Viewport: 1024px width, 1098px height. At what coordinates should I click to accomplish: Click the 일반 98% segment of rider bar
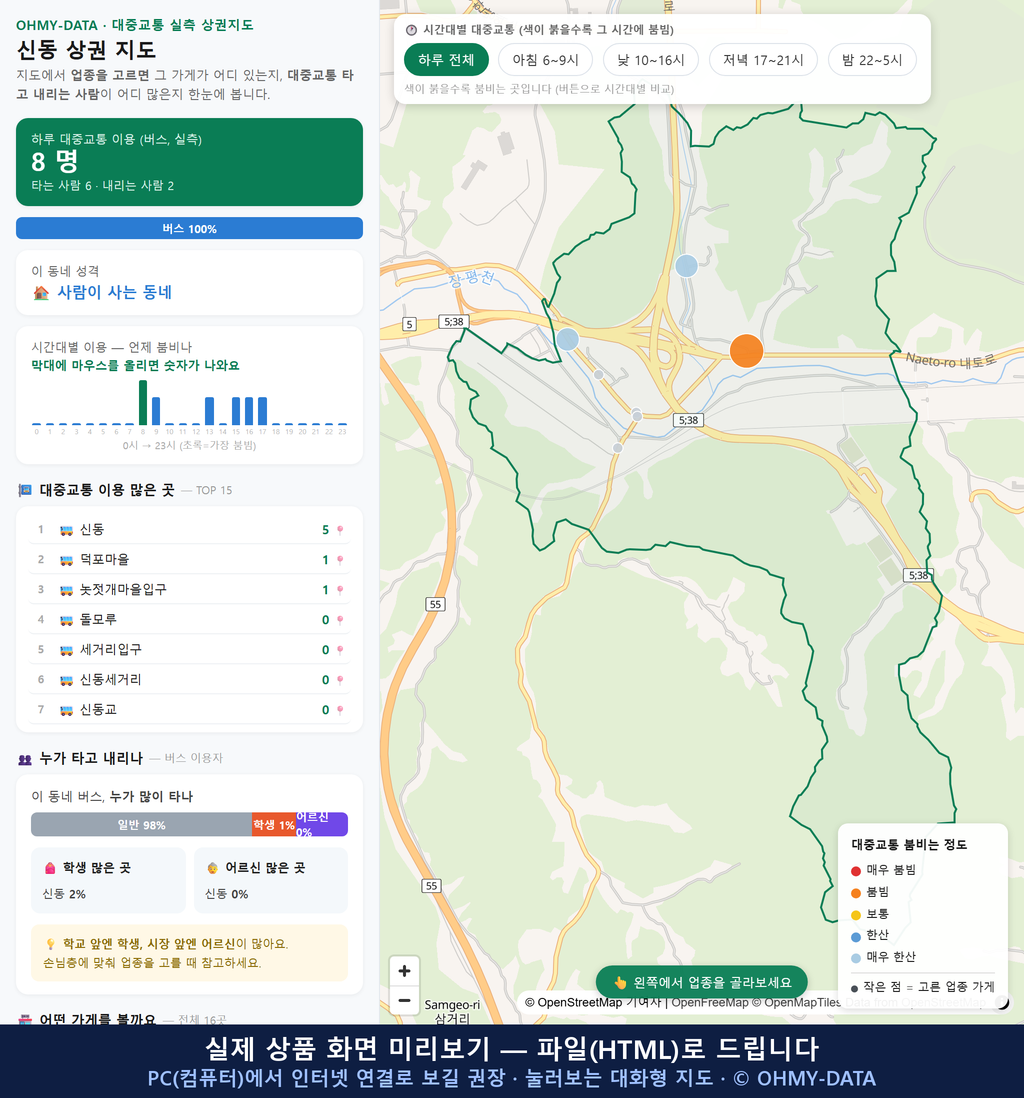coord(141,825)
